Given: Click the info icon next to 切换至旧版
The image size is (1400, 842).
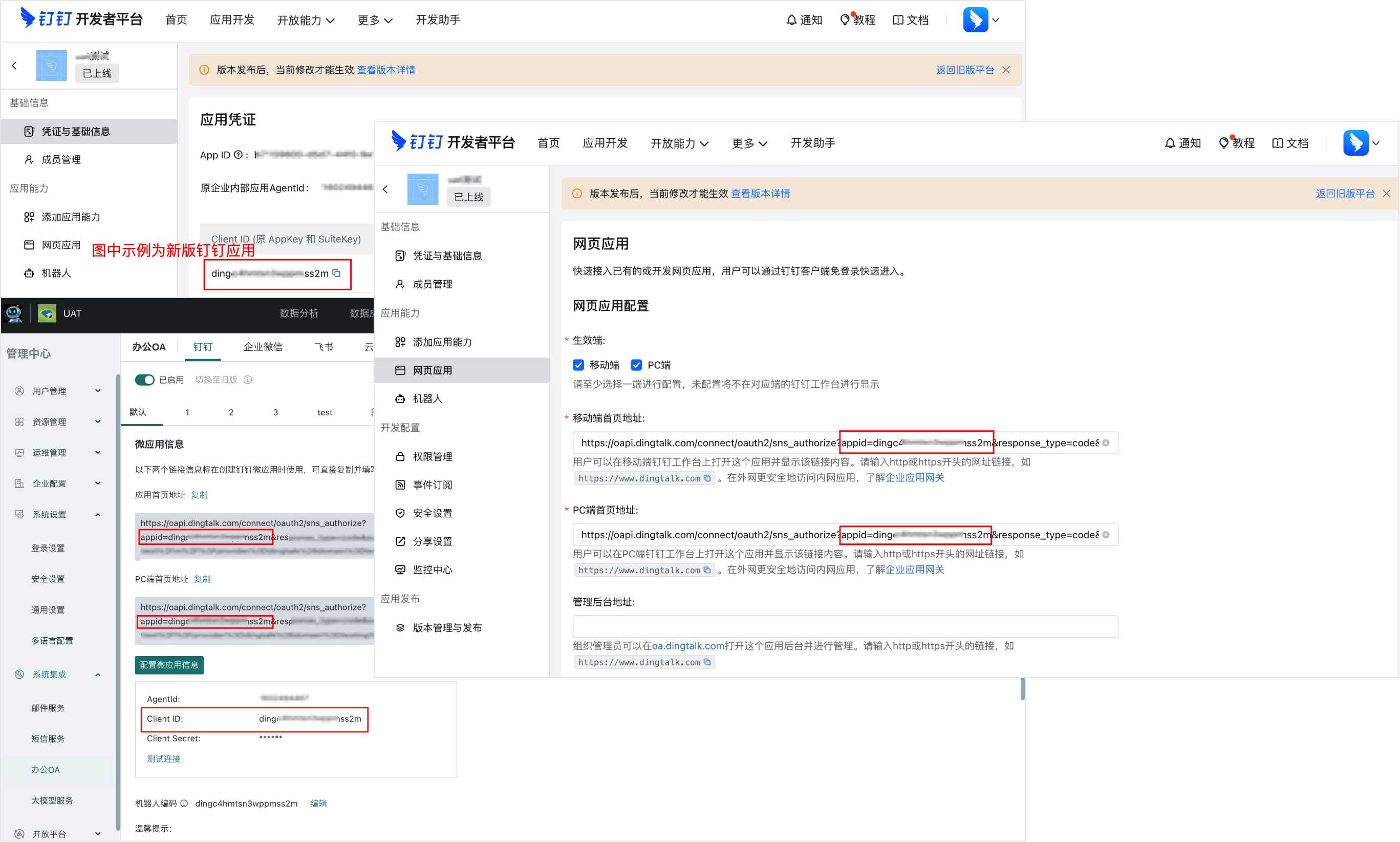Looking at the screenshot, I should [248, 380].
